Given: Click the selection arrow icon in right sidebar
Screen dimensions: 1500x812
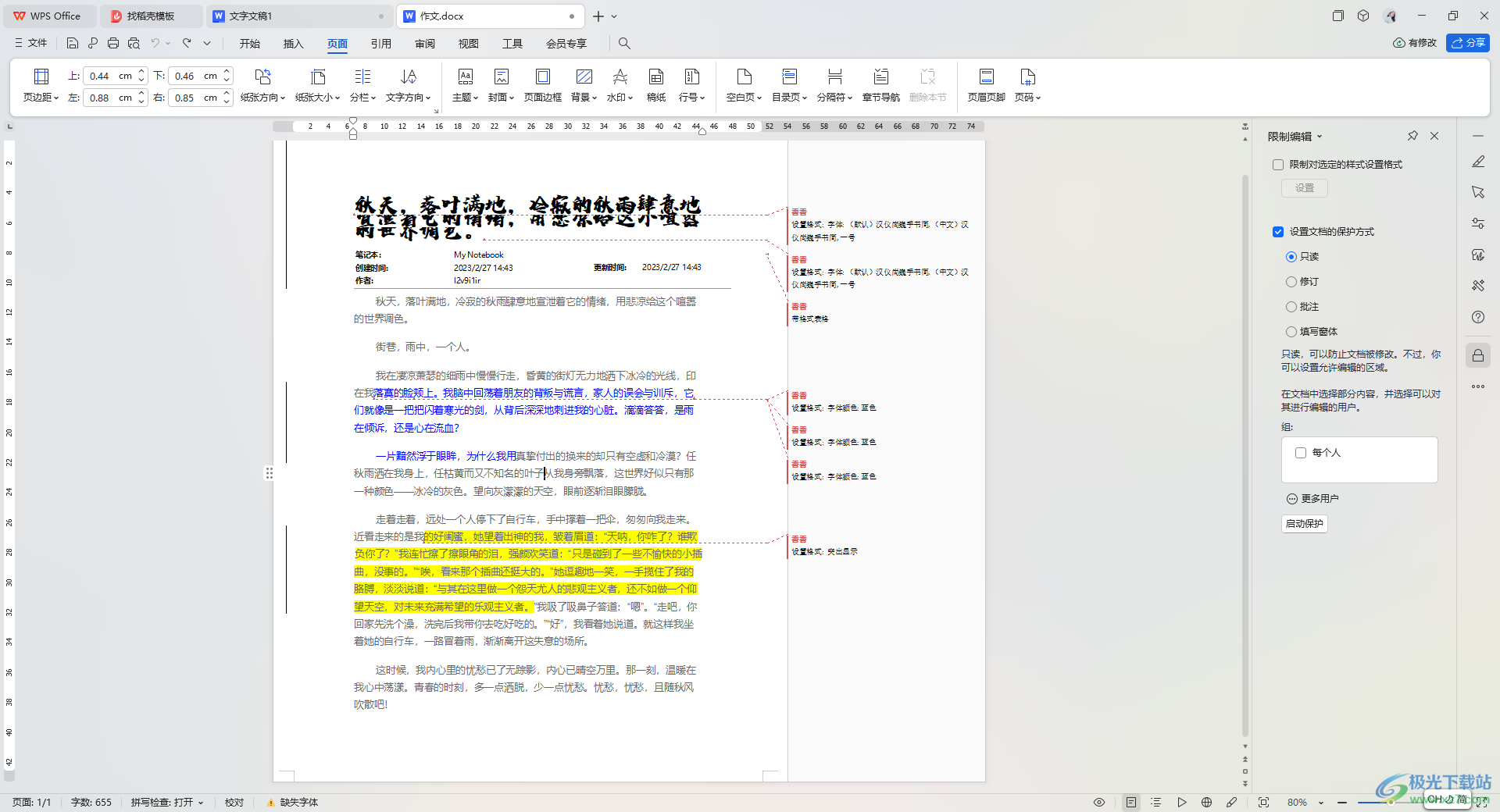Looking at the screenshot, I should click(1478, 192).
